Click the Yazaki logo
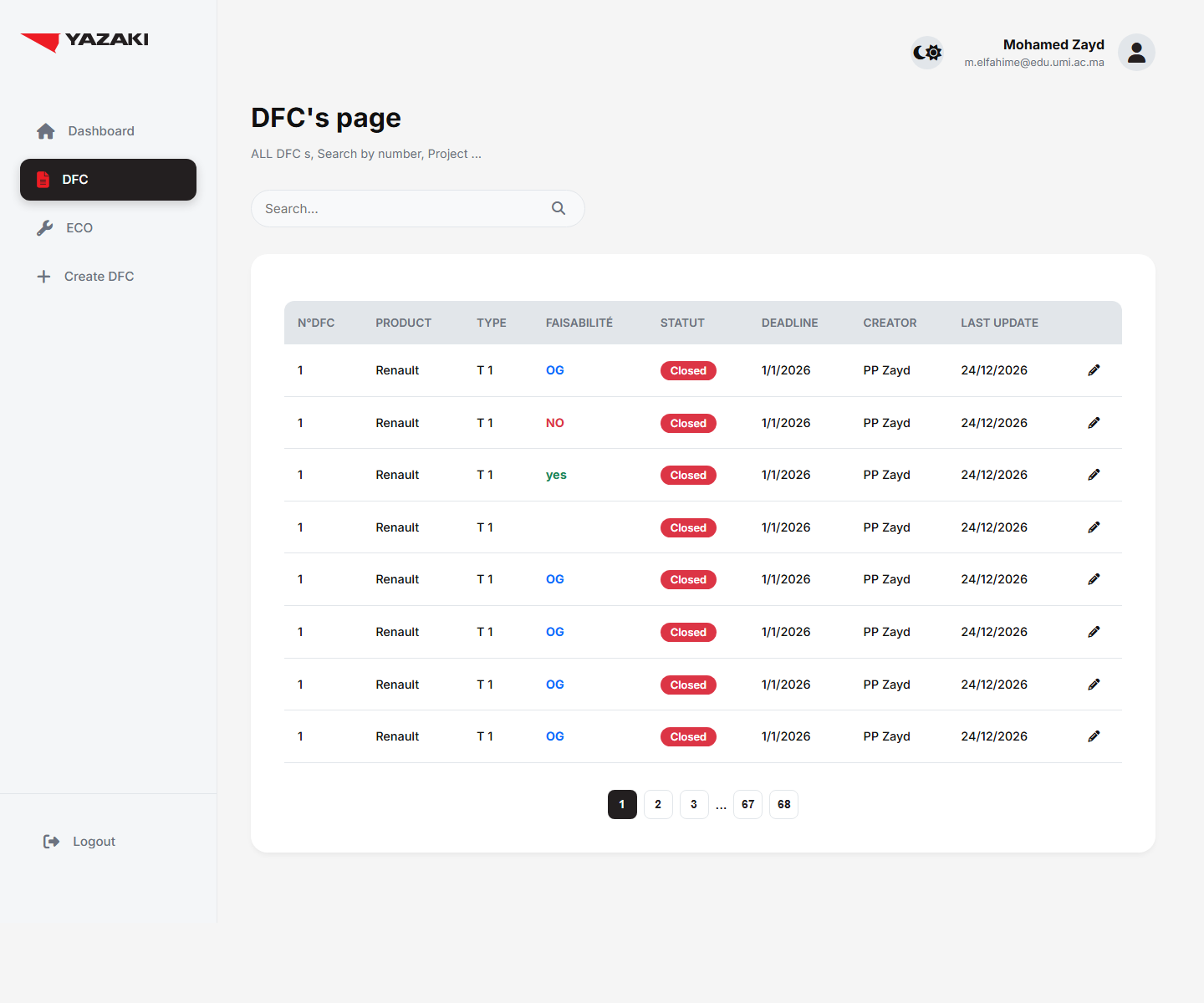 [x=84, y=41]
